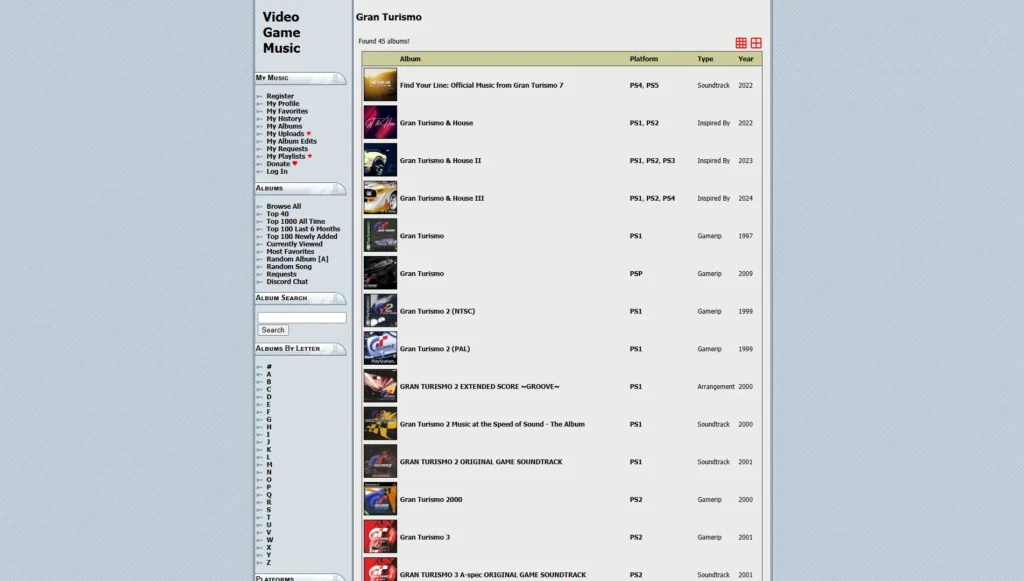
Task: Open Extended Score Groove cover thumbnail
Action: click(380, 386)
